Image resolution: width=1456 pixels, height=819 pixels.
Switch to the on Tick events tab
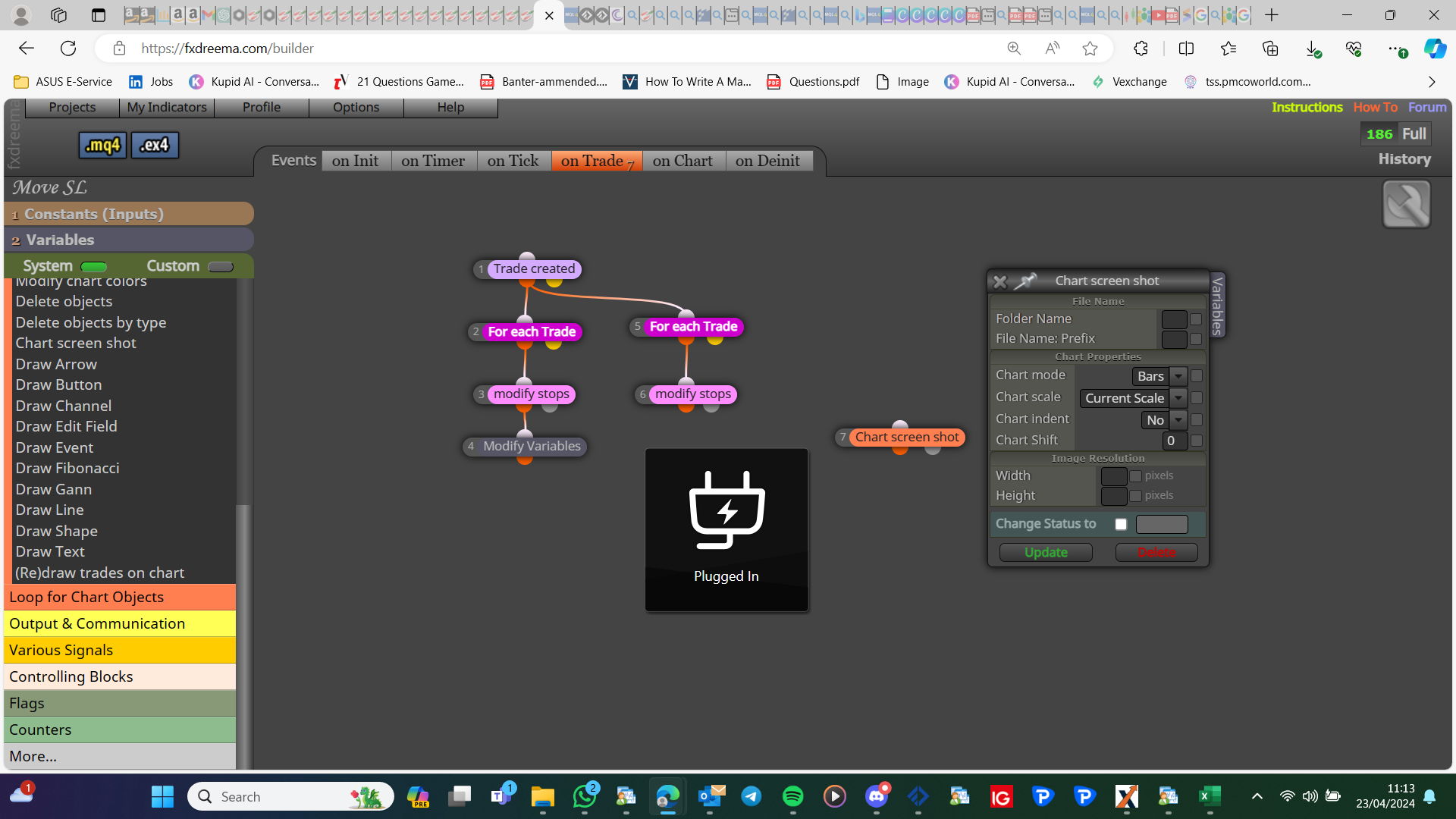(x=513, y=161)
